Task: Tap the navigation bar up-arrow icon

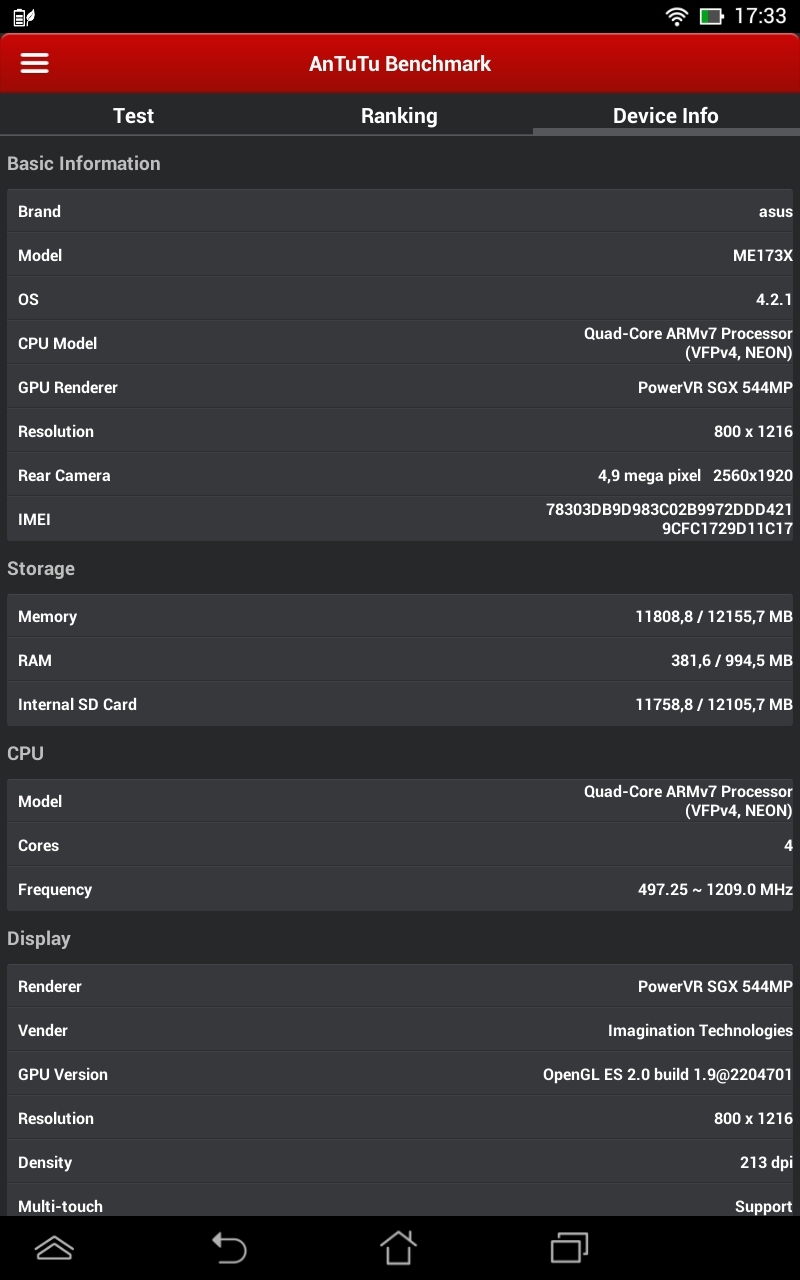Action: 54,1247
